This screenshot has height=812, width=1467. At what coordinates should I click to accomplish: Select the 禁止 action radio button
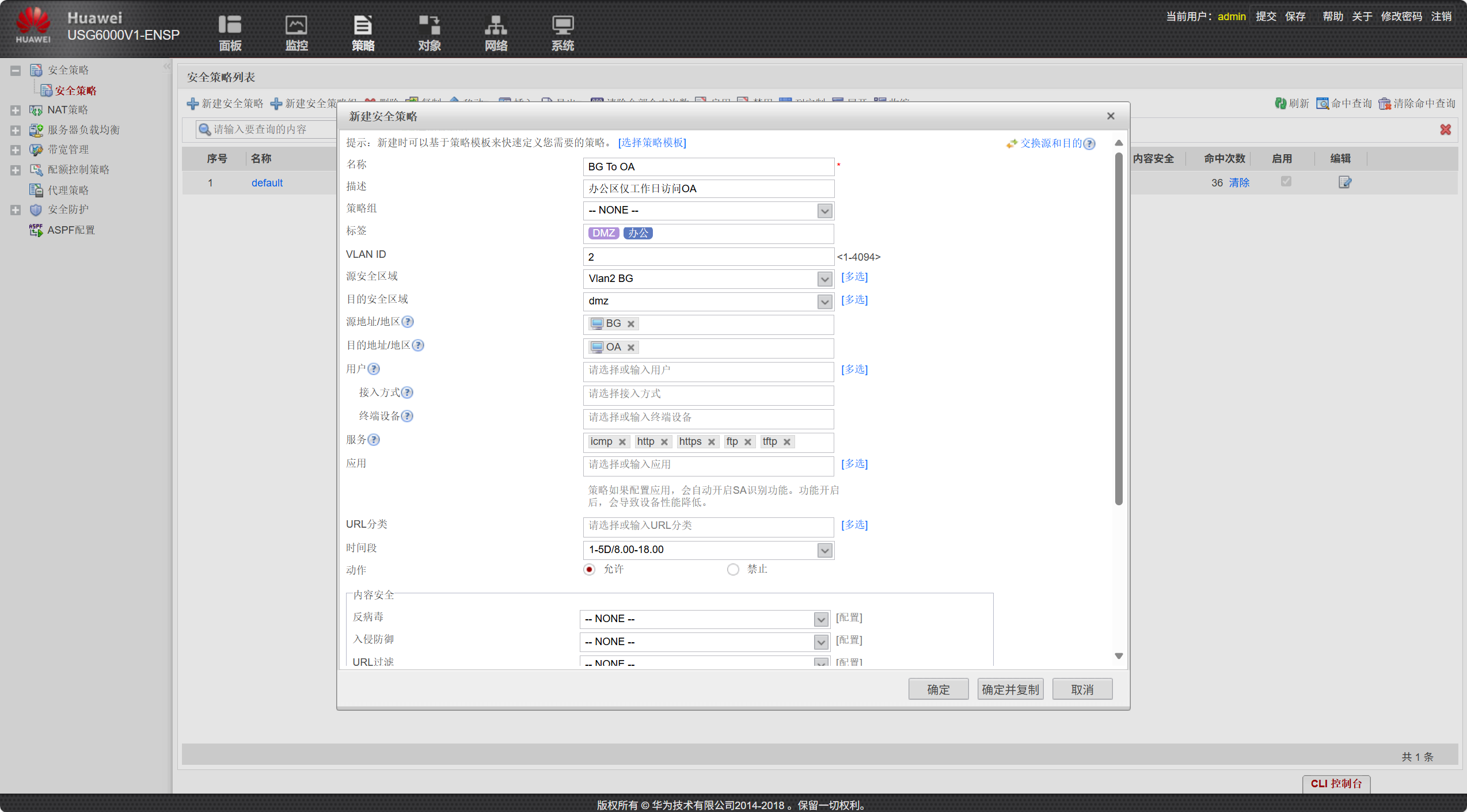pos(733,569)
